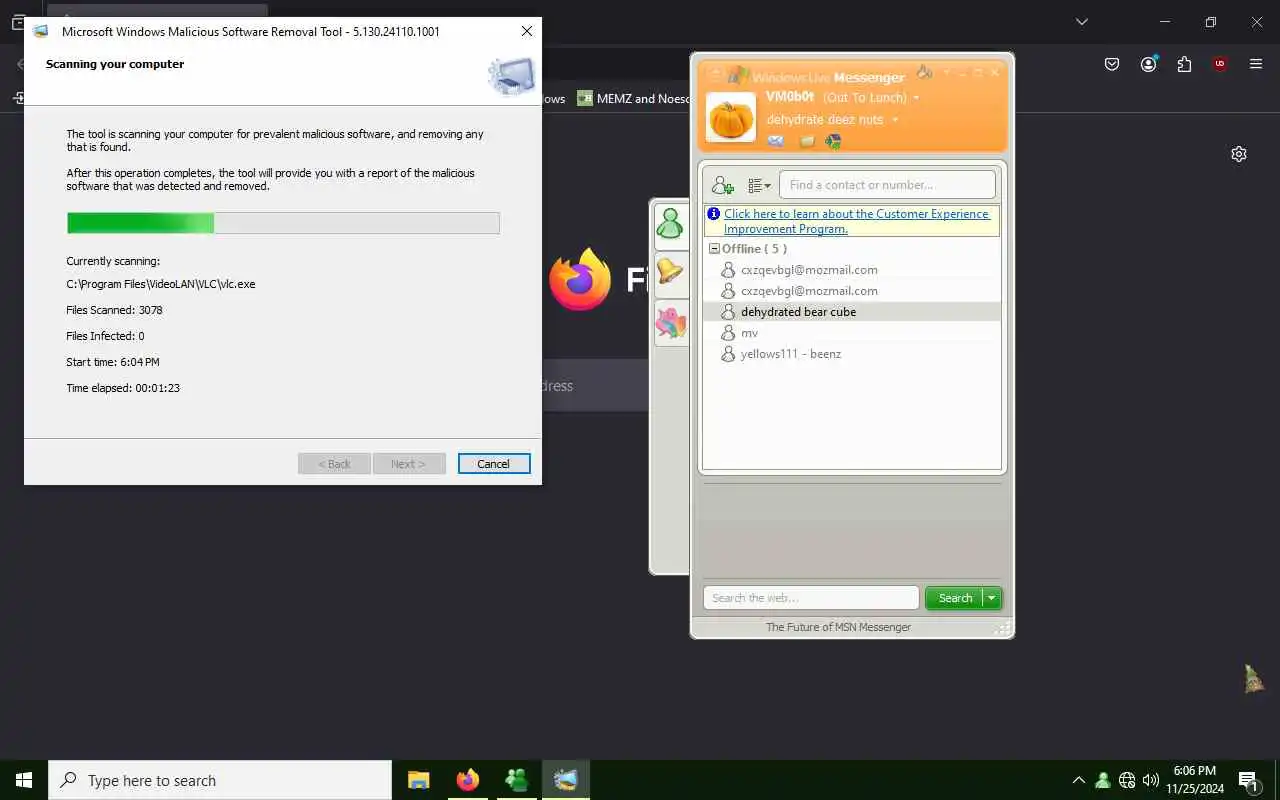Open the Firefox hamburger application menu
The height and width of the screenshot is (800, 1280).
tap(1256, 64)
